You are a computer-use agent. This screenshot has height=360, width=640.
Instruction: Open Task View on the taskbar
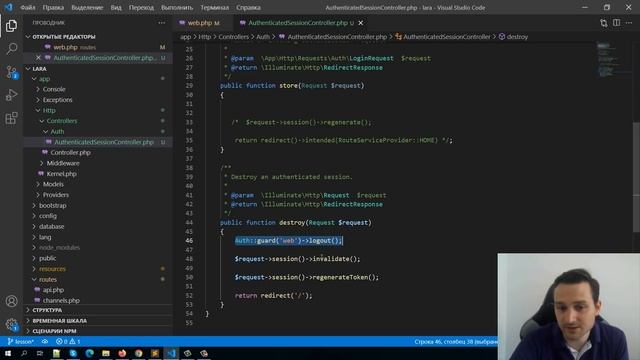tap(40, 353)
